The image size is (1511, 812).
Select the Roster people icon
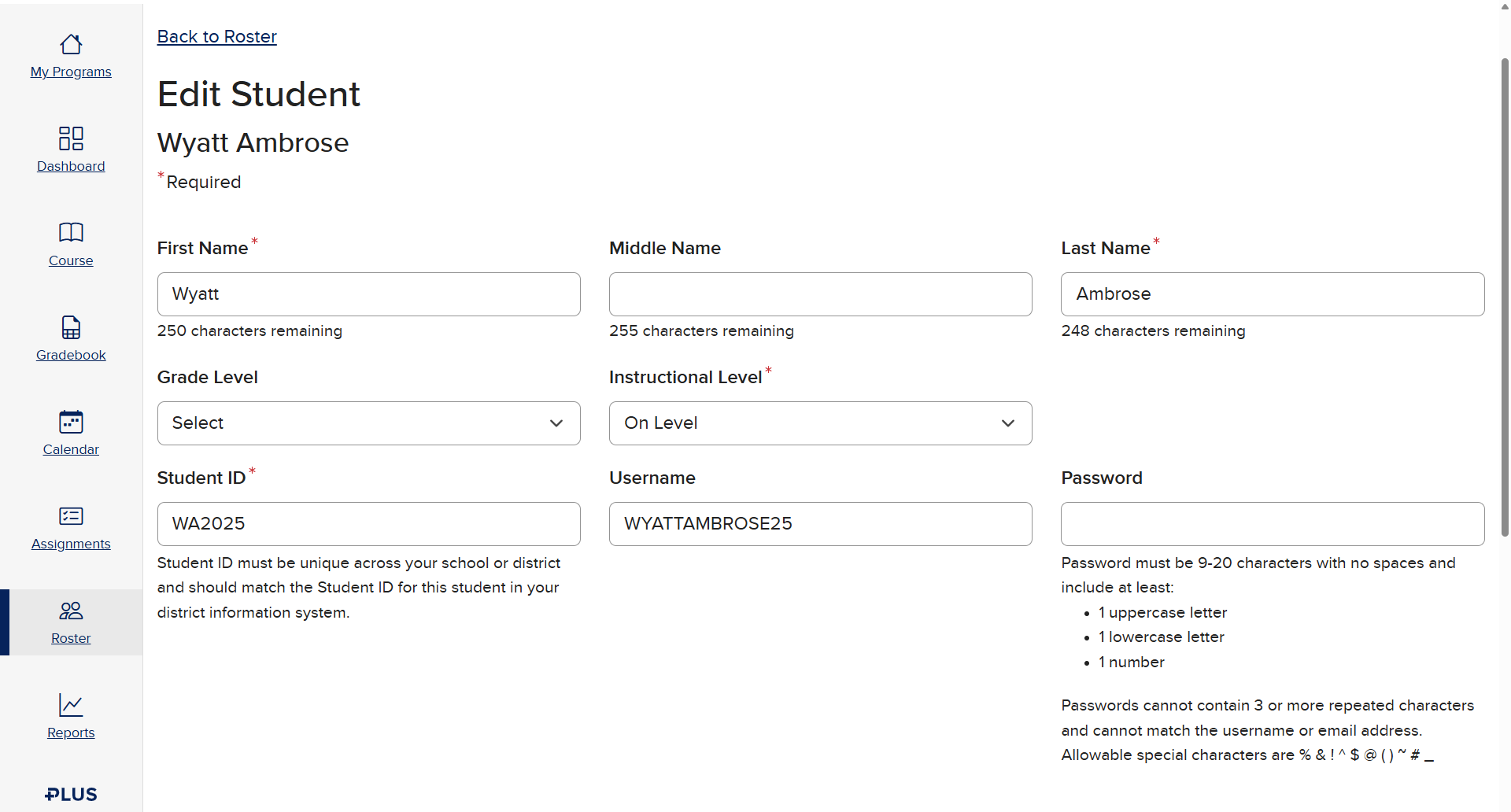pyautogui.click(x=71, y=611)
